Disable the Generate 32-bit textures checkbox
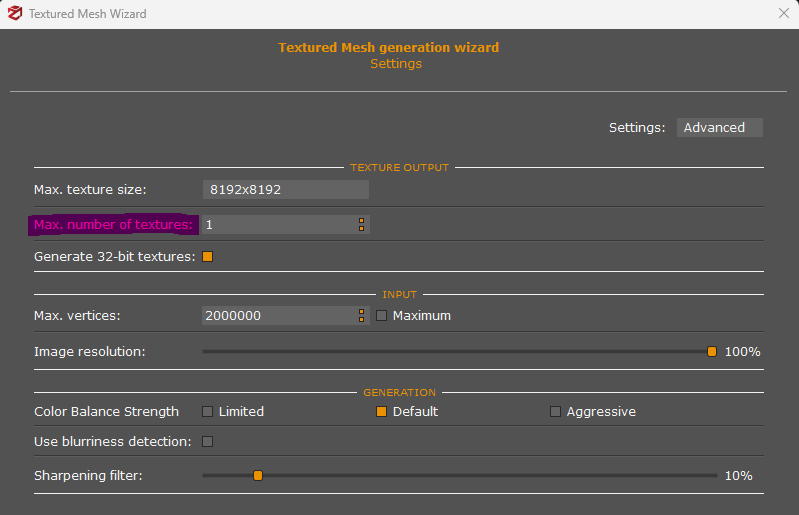This screenshot has height=515, width=799. click(208, 257)
